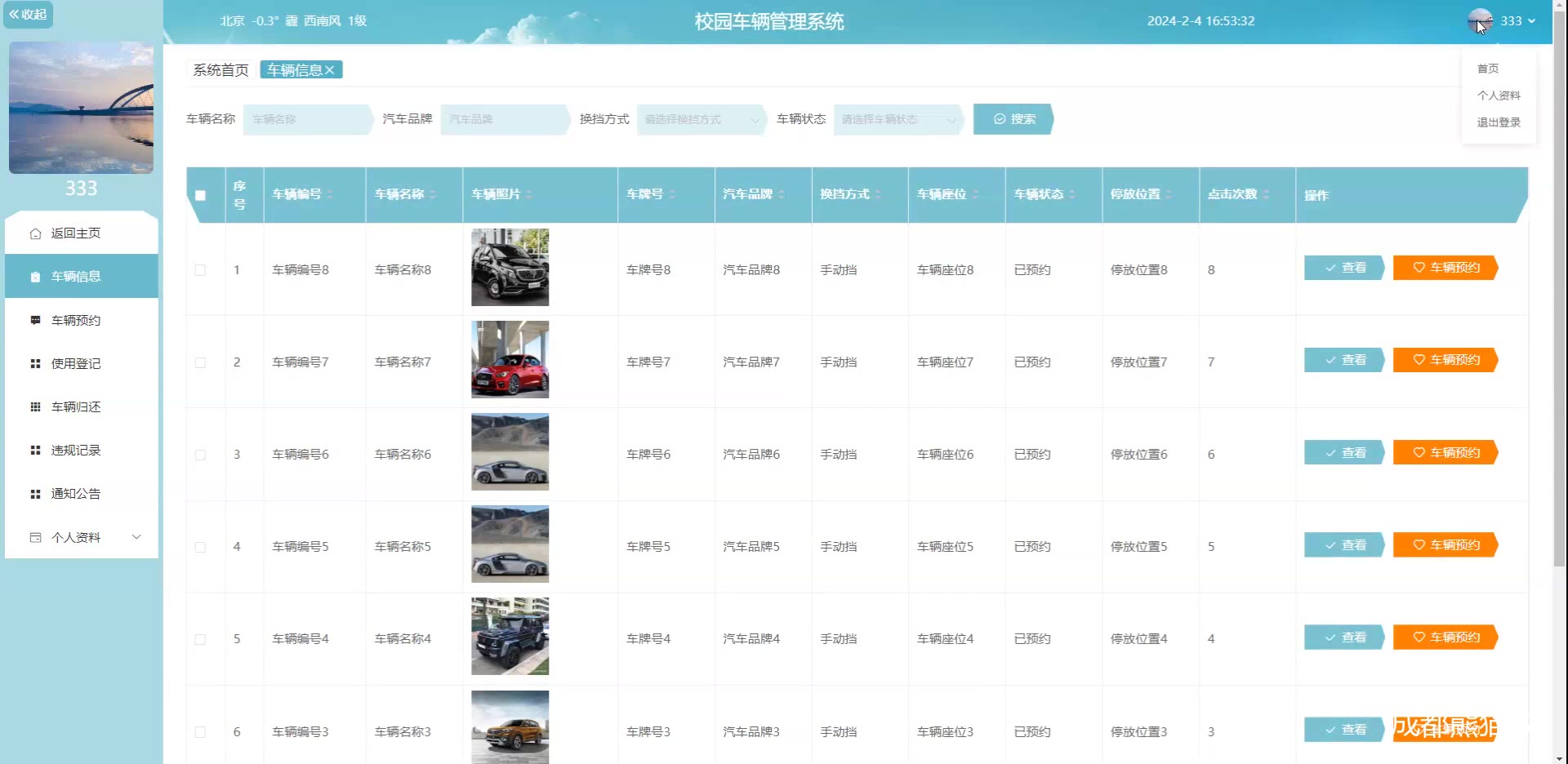Close the 车辆信息 tab with X

[x=330, y=70]
